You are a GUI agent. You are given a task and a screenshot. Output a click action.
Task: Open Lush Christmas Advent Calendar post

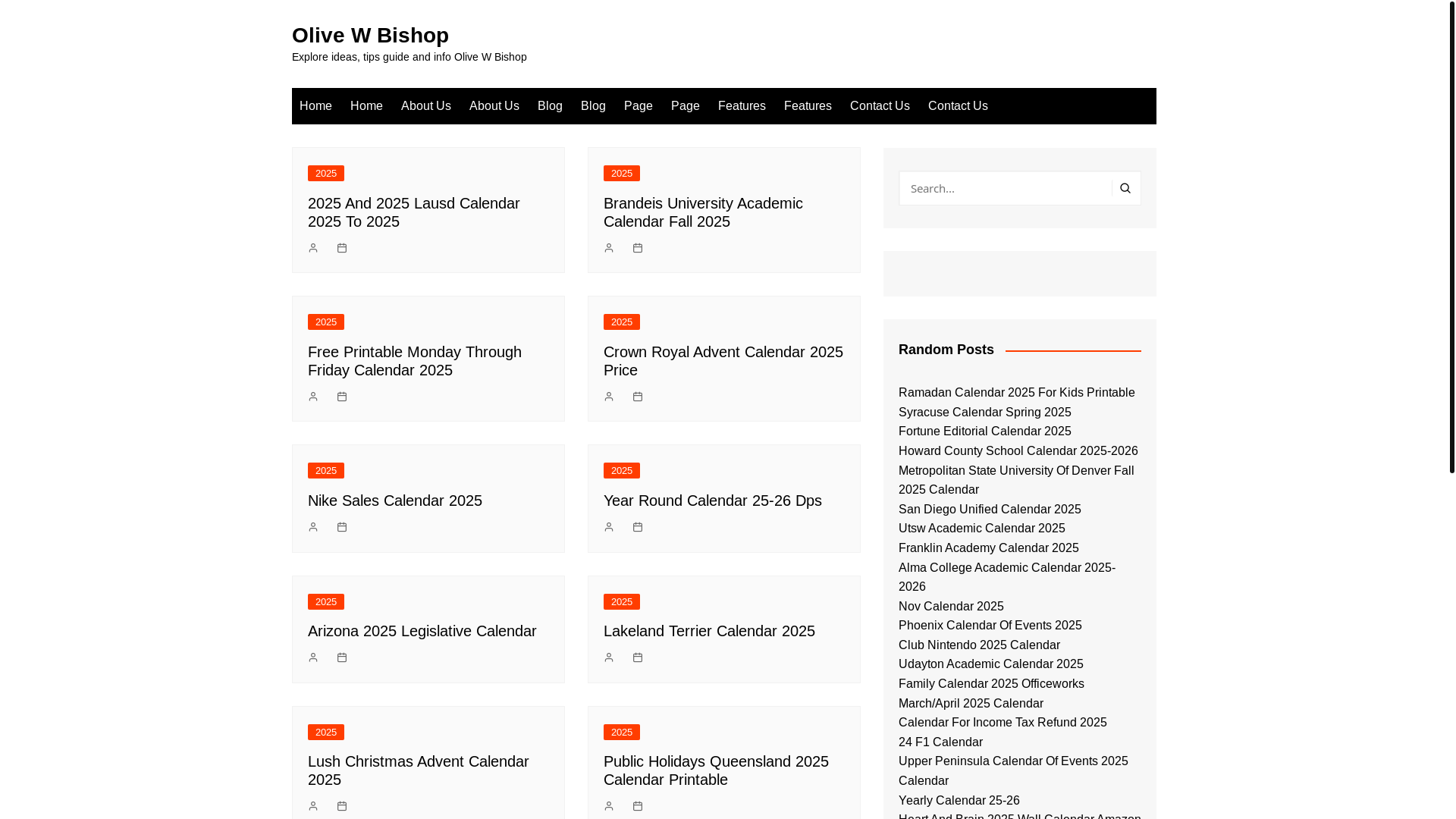coord(419,770)
